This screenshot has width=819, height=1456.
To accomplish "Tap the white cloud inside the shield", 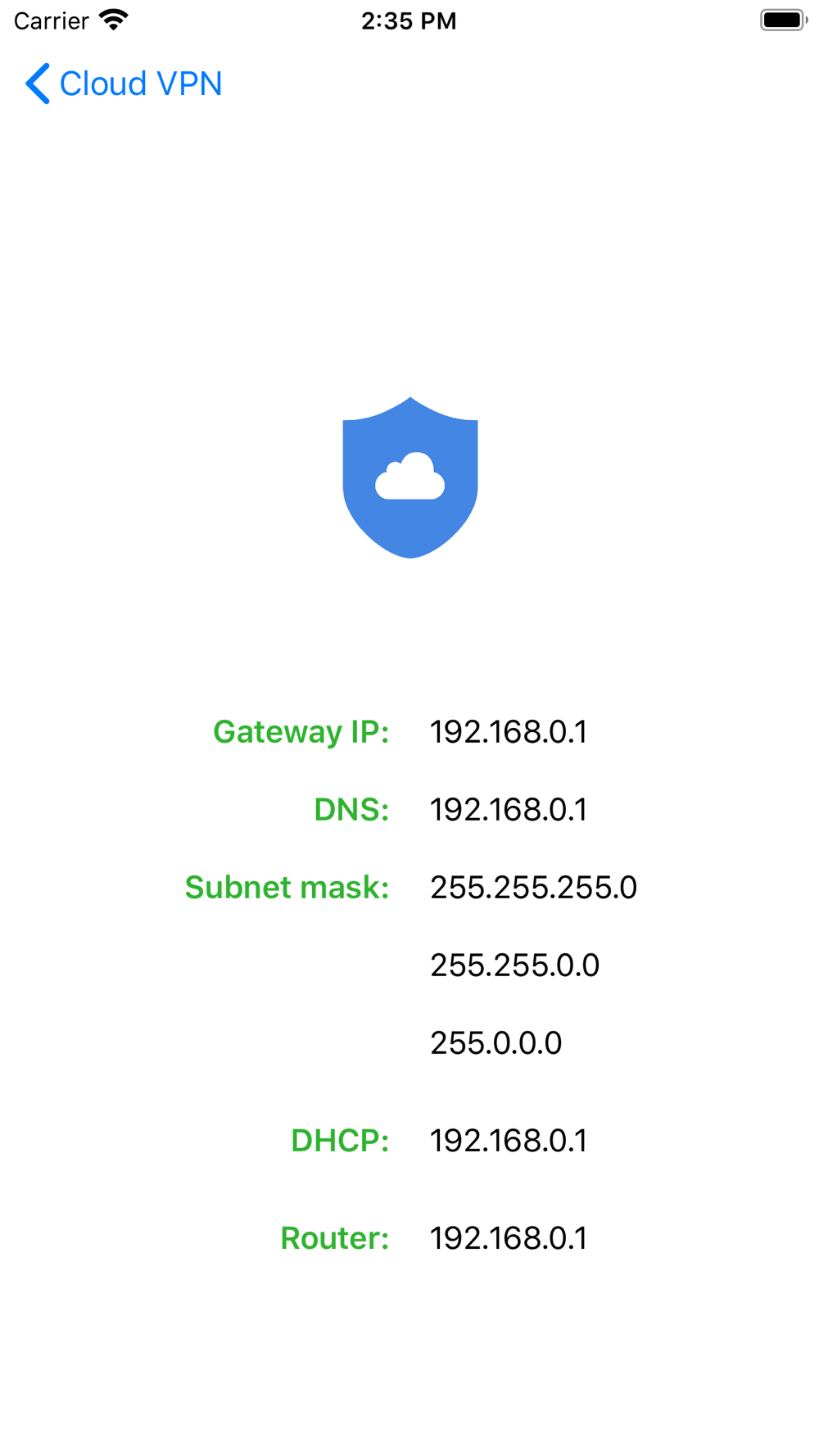I will pos(410,476).
